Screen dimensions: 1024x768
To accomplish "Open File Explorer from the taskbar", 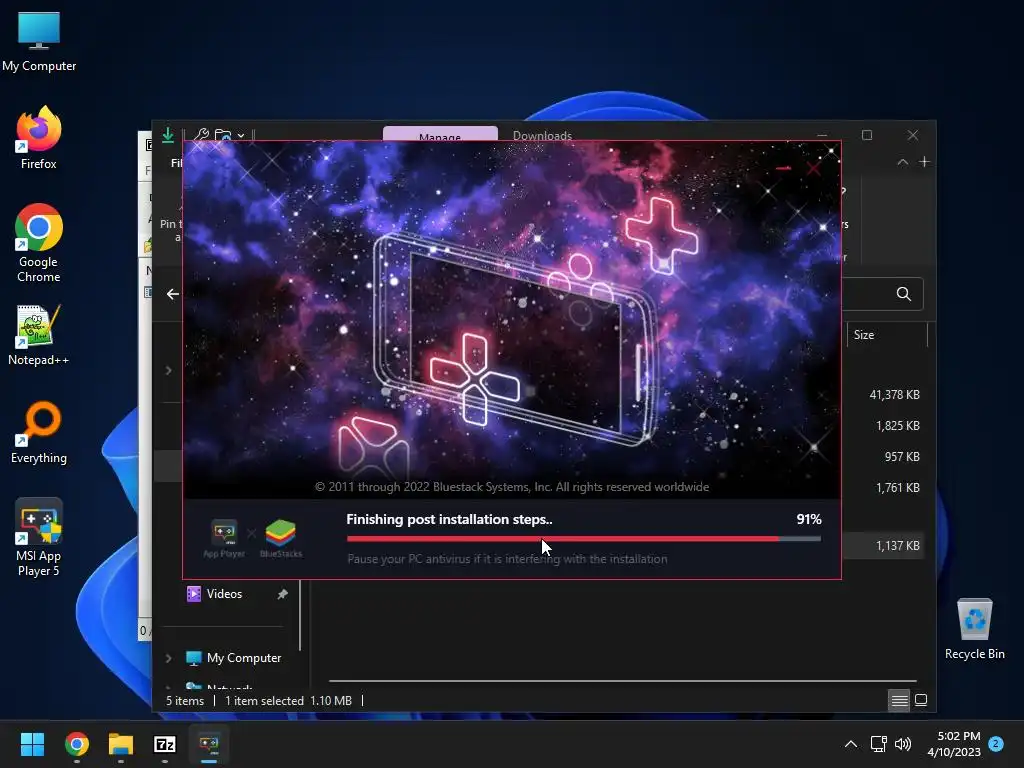I will pos(121,744).
